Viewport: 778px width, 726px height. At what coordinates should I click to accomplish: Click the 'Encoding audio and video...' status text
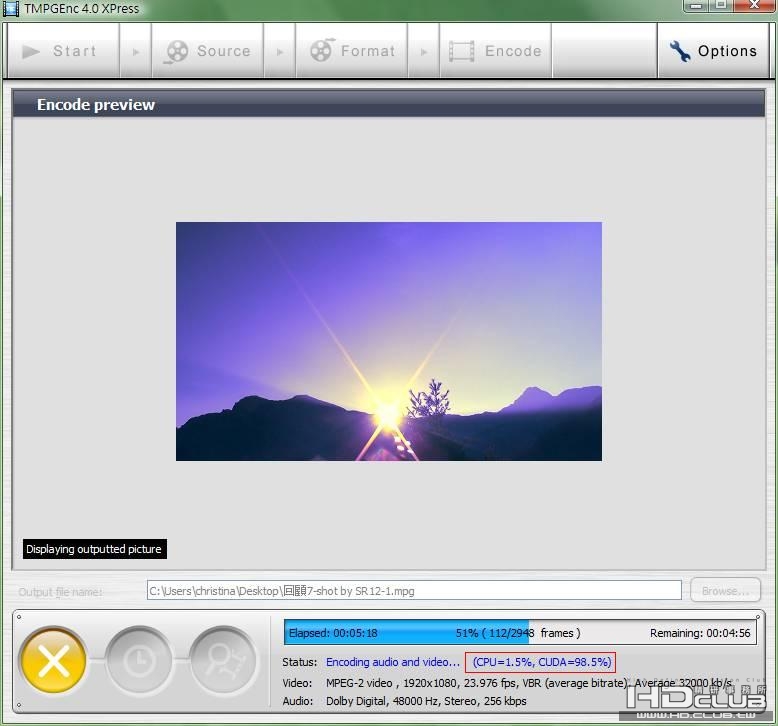tap(392, 662)
